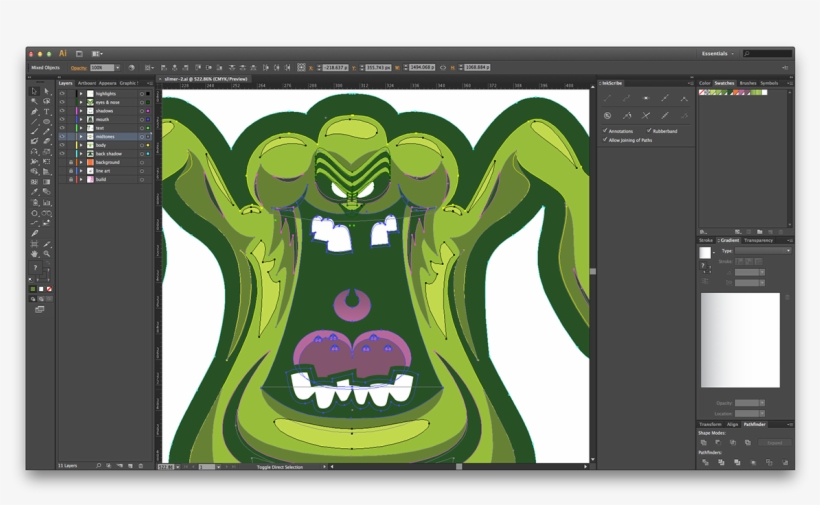Click the Divide pathfinder icon
This screenshot has height=505, width=820.
point(705,462)
